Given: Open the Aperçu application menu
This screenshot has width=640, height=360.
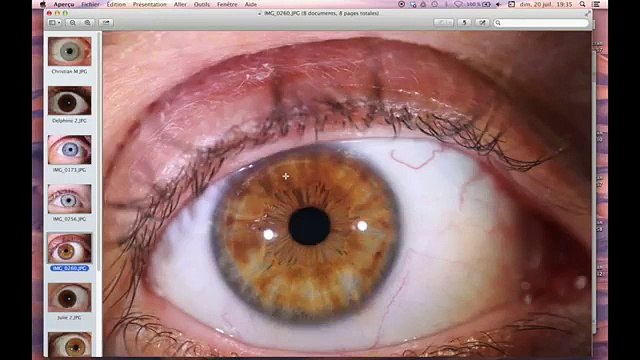Looking at the screenshot, I should click(64, 4).
